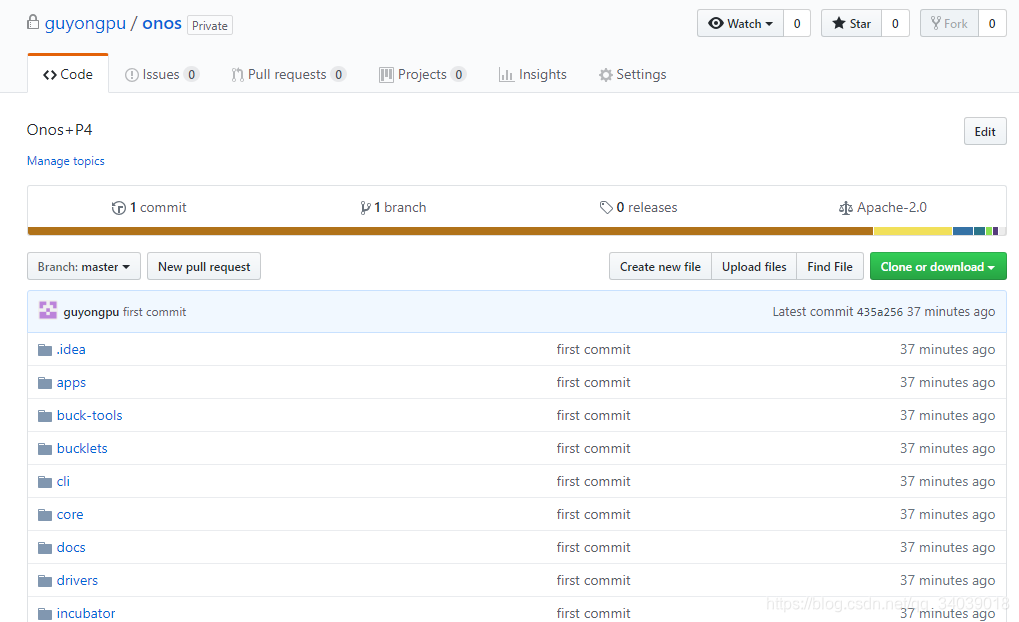View the 1 commit history
1019x622 pixels.
pos(149,207)
